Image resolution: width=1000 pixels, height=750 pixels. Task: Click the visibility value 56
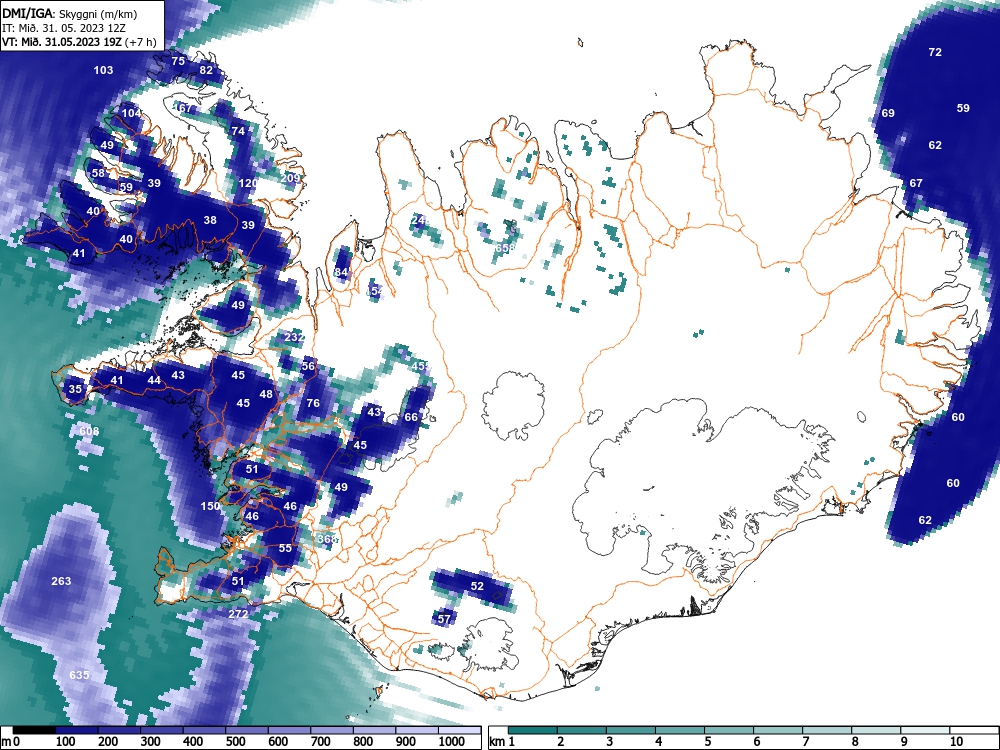pos(308,366)
